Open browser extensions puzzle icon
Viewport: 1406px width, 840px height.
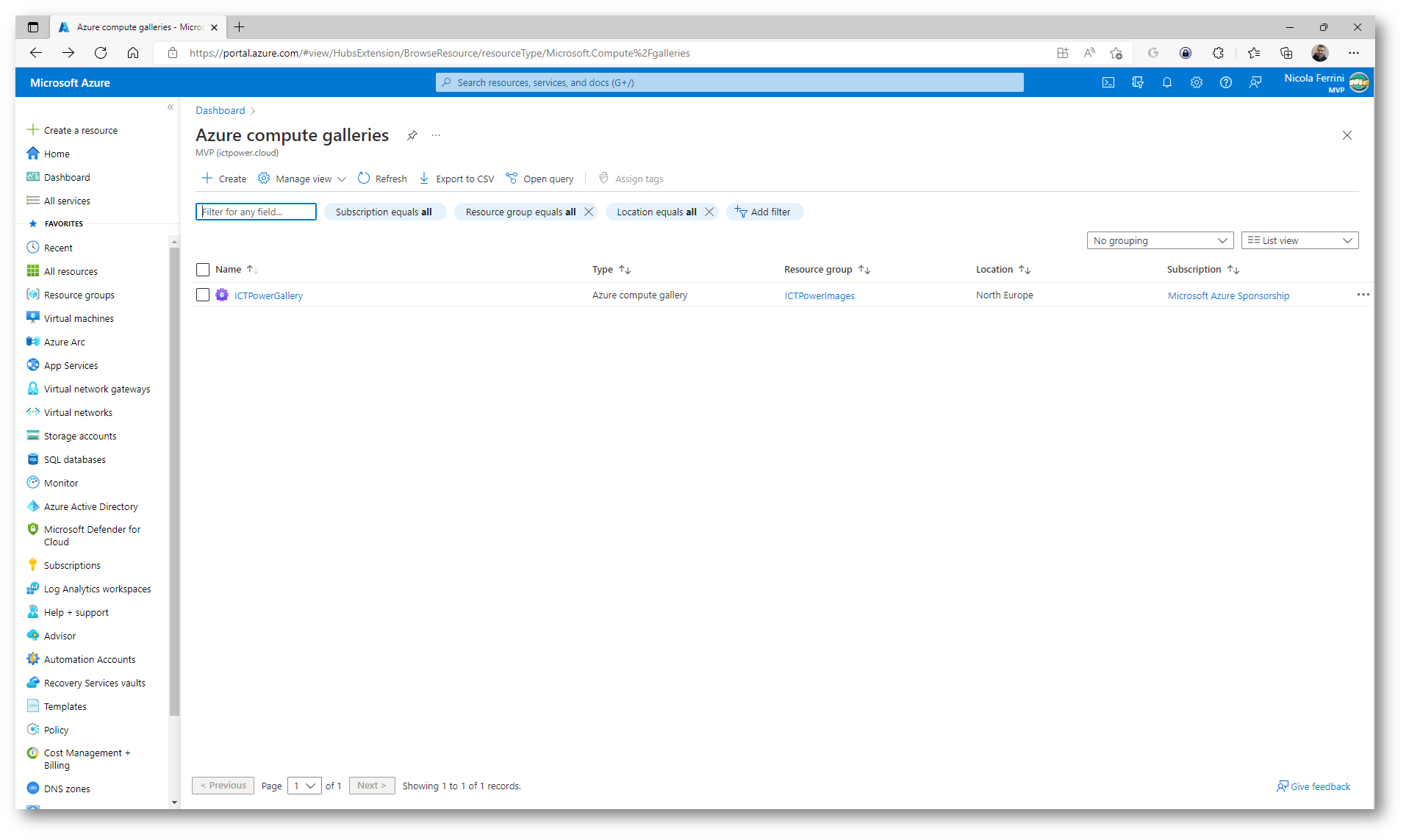click(1218, 53)
